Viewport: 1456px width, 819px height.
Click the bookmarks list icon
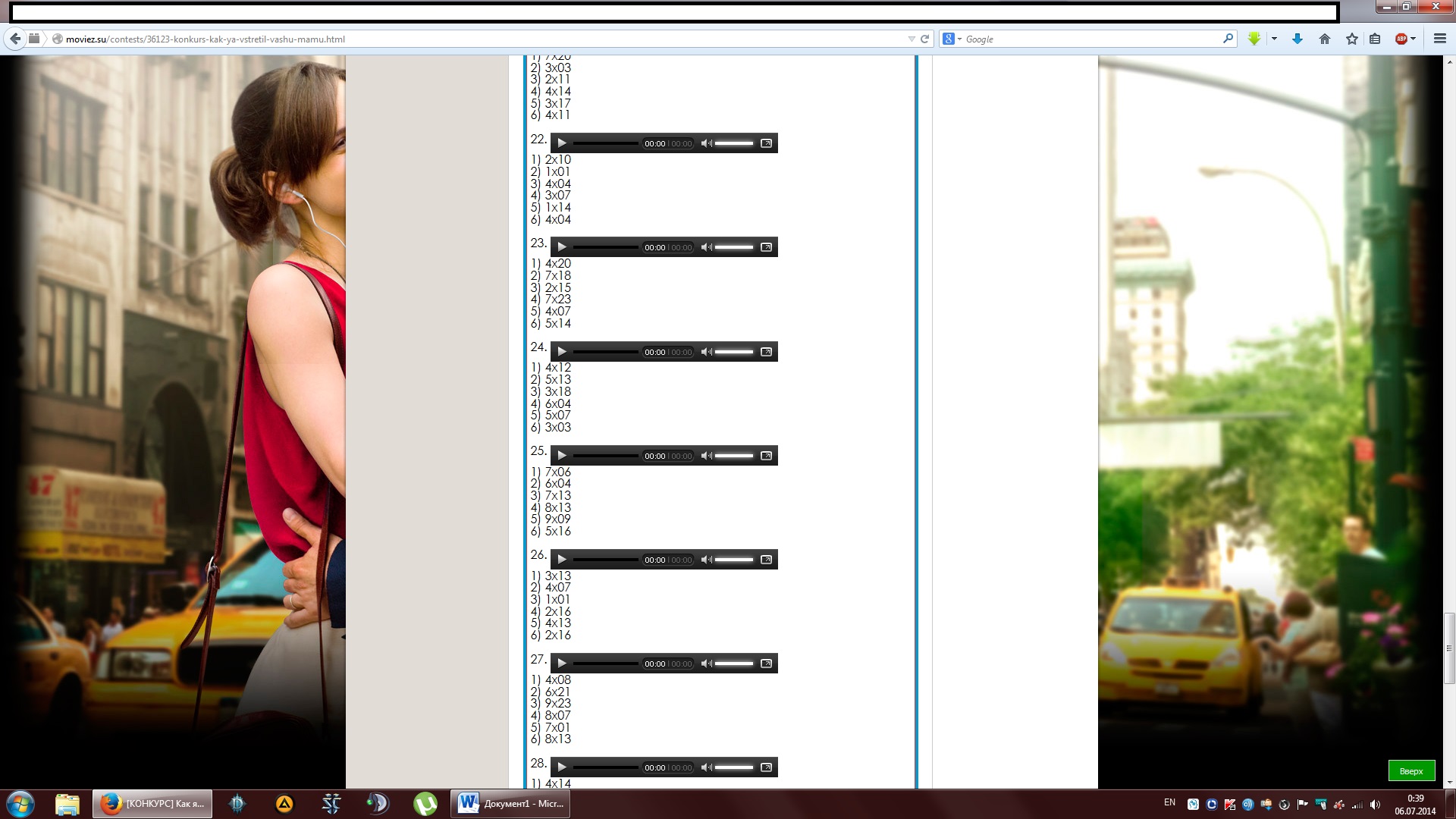pyautogui.click(x=1375, y=39)
